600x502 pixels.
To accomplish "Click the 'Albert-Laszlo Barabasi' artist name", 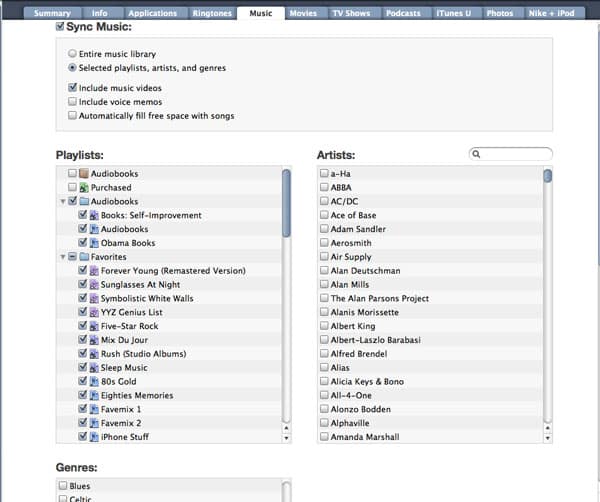I will [375, 340].
